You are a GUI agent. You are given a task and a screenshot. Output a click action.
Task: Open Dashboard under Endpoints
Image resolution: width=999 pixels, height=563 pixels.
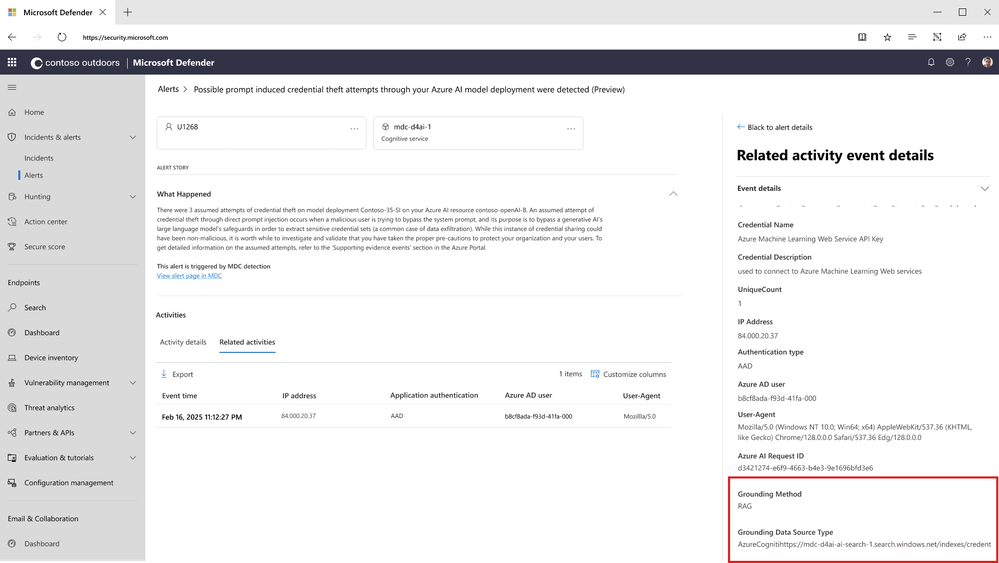[41, 332]
